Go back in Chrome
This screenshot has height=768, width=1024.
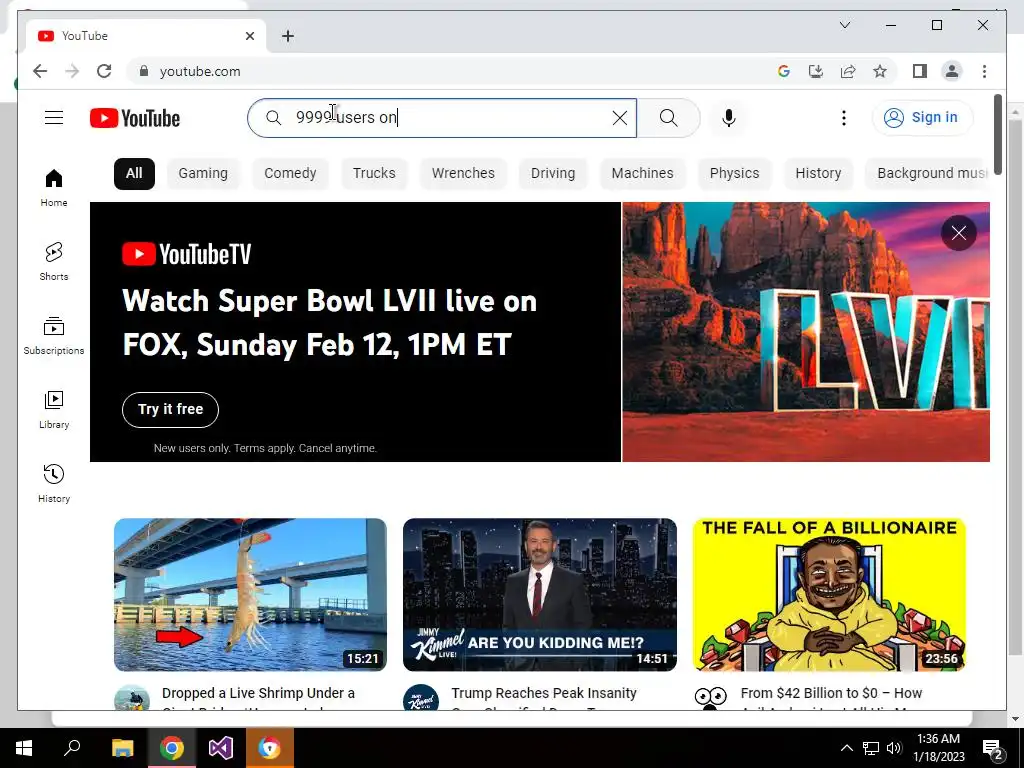coord(40,71)
